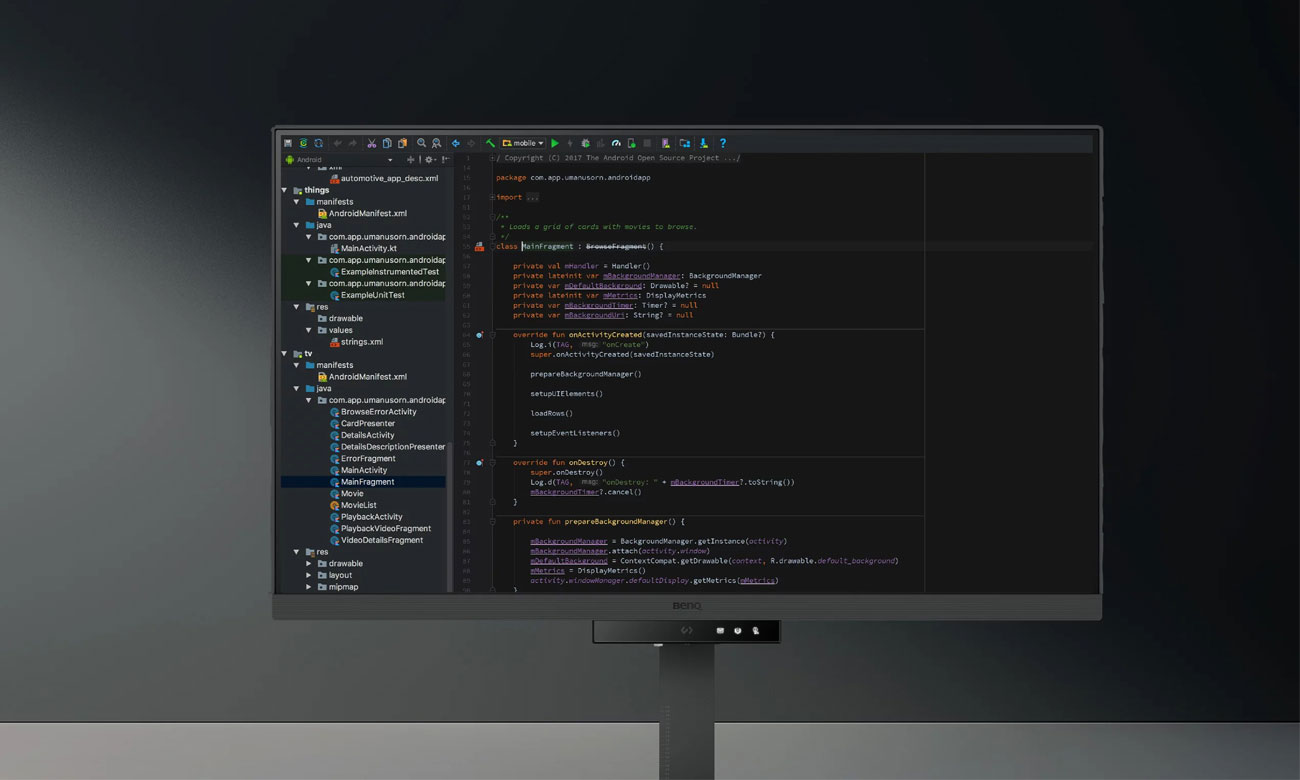1300x780 pixels.
Task: Click the Cut scissors icon
Action: click(x=372, y=143)
